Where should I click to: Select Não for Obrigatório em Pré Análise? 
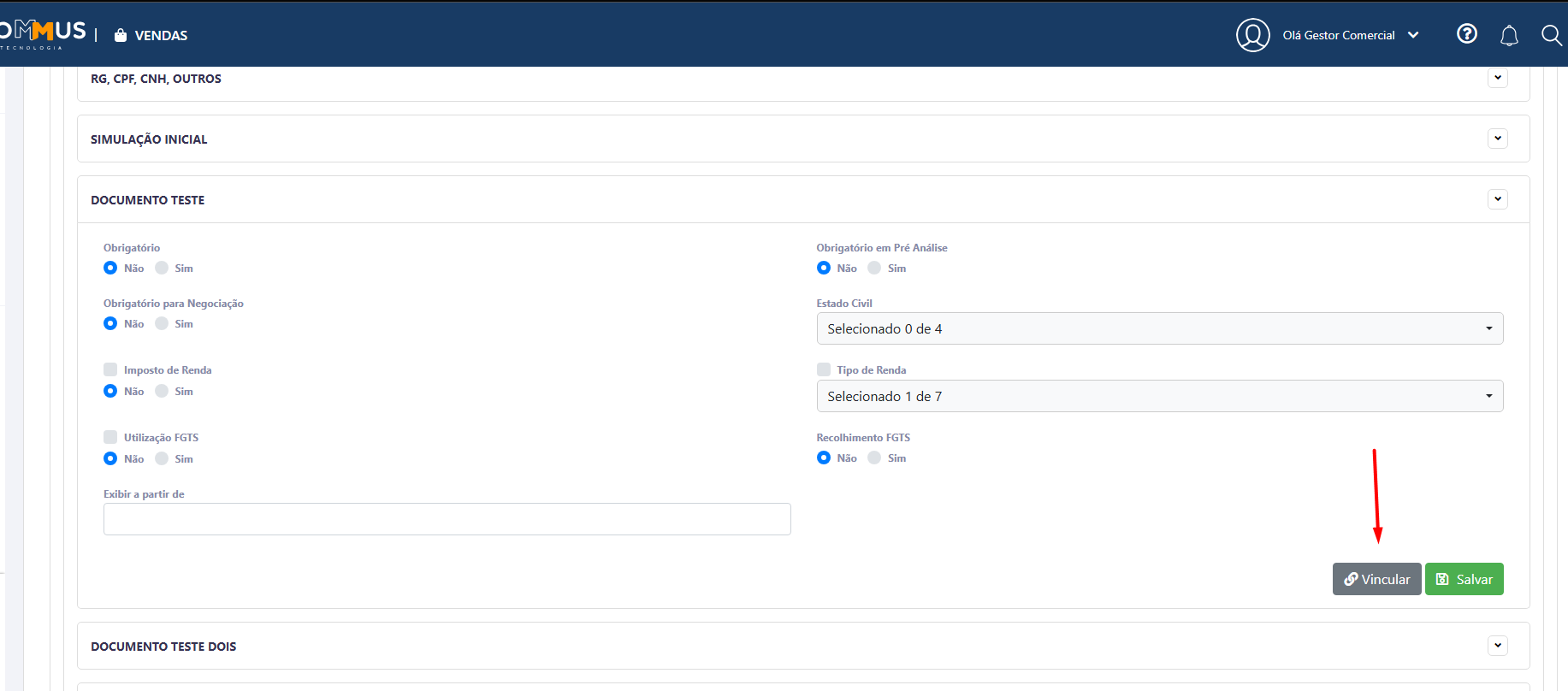824,268
